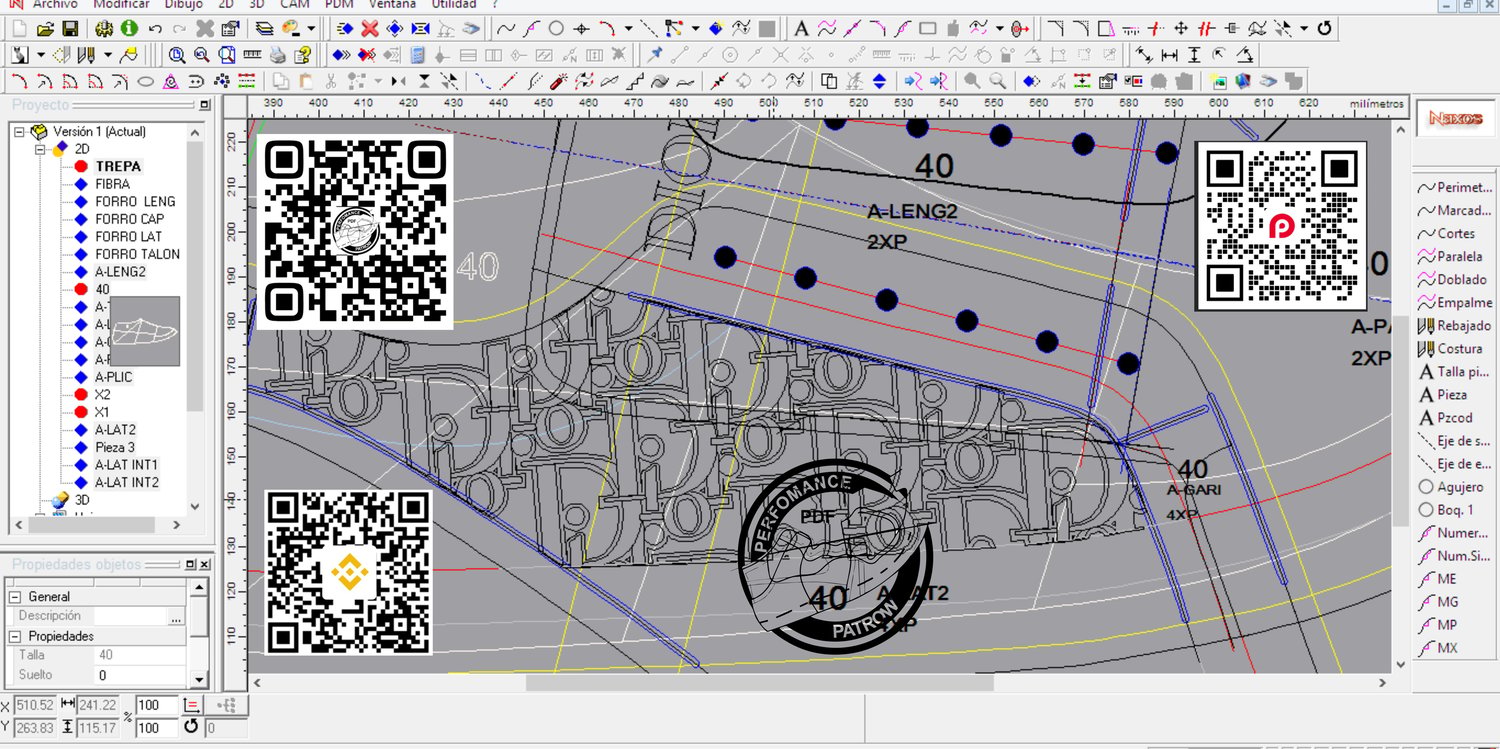Click the blue up-down triangles icon
This screenshot has width=1500, height=749.
click(879, 81)
